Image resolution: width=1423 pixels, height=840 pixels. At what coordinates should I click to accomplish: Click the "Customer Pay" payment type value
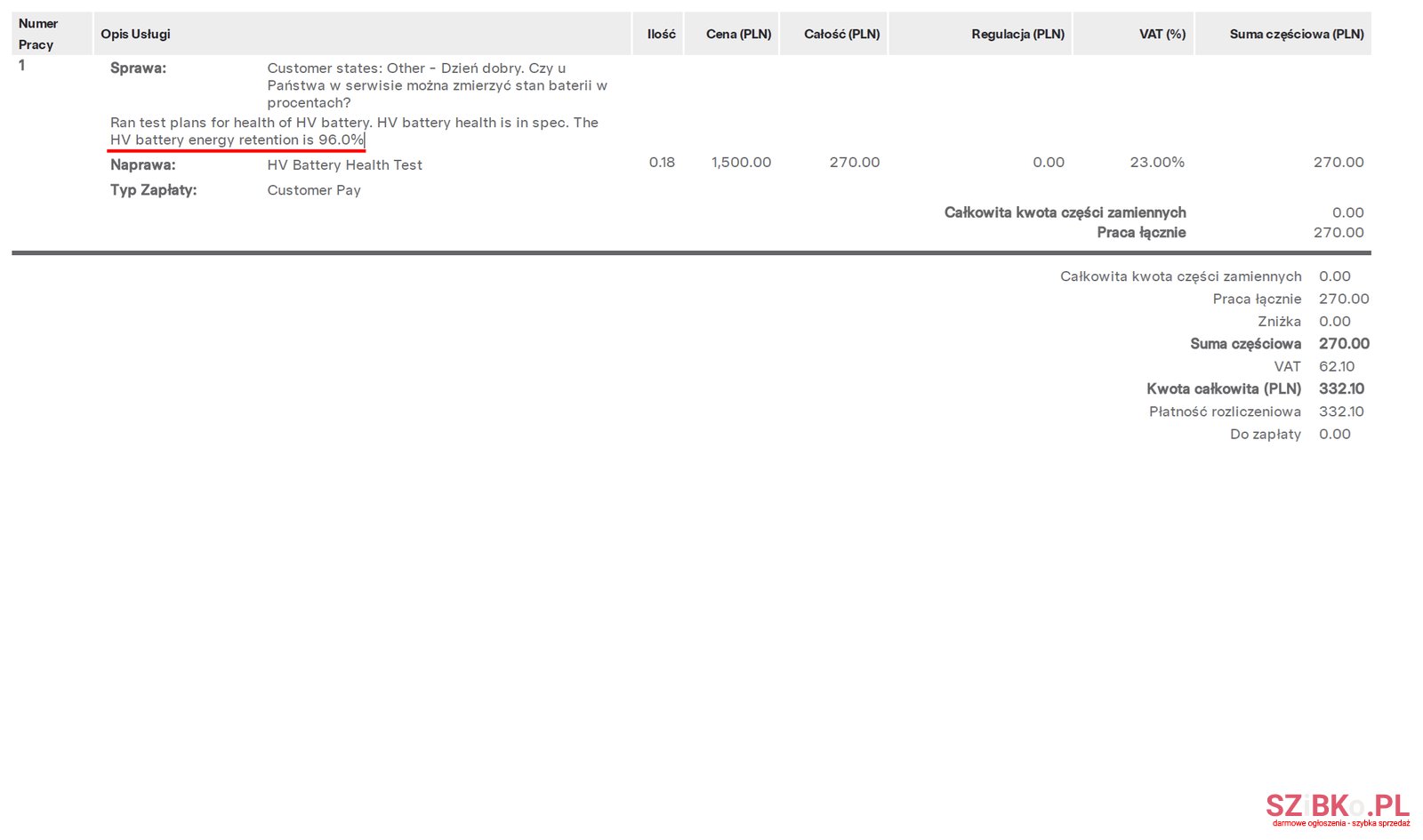[314, 190]
